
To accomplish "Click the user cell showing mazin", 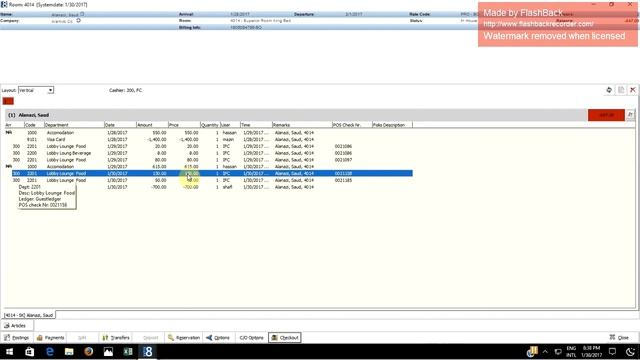I will tap(228, 140).
